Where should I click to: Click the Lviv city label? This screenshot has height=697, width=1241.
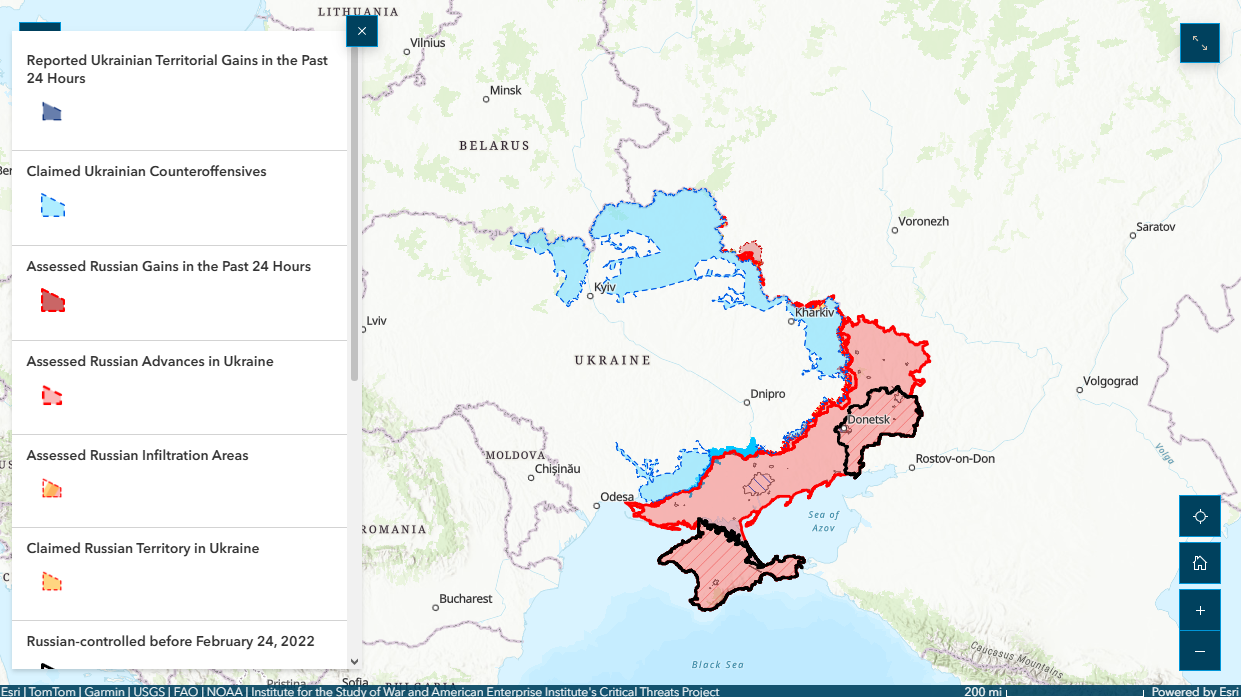376,321
